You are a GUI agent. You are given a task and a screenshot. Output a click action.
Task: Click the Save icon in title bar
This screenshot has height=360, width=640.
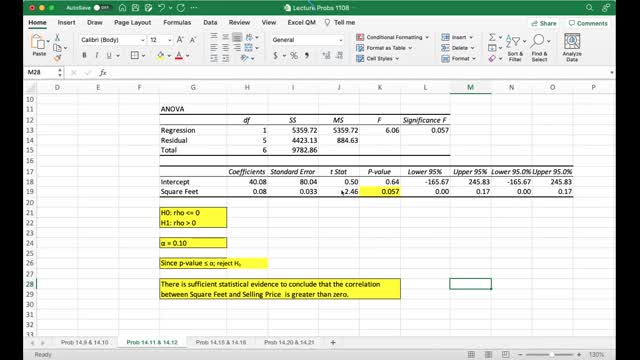(136, 8)
